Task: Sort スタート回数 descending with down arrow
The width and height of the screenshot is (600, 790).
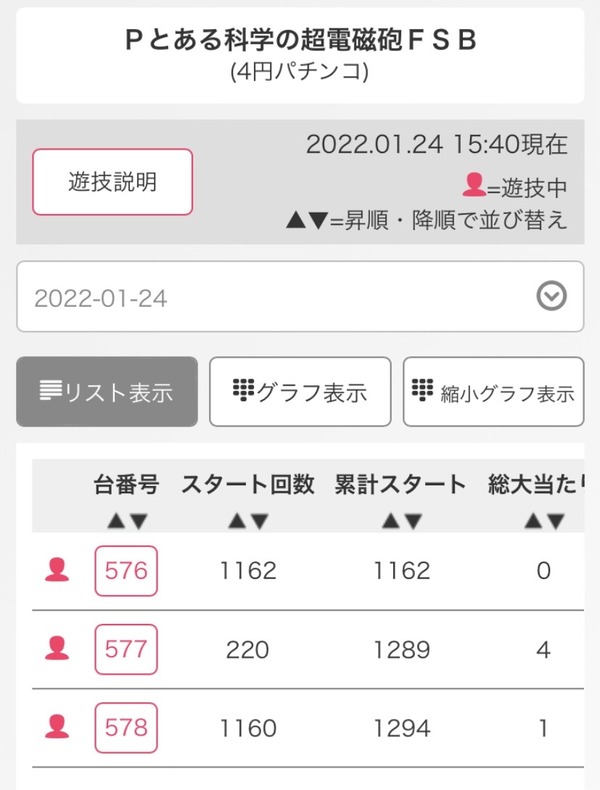Action: click(259, 520)
